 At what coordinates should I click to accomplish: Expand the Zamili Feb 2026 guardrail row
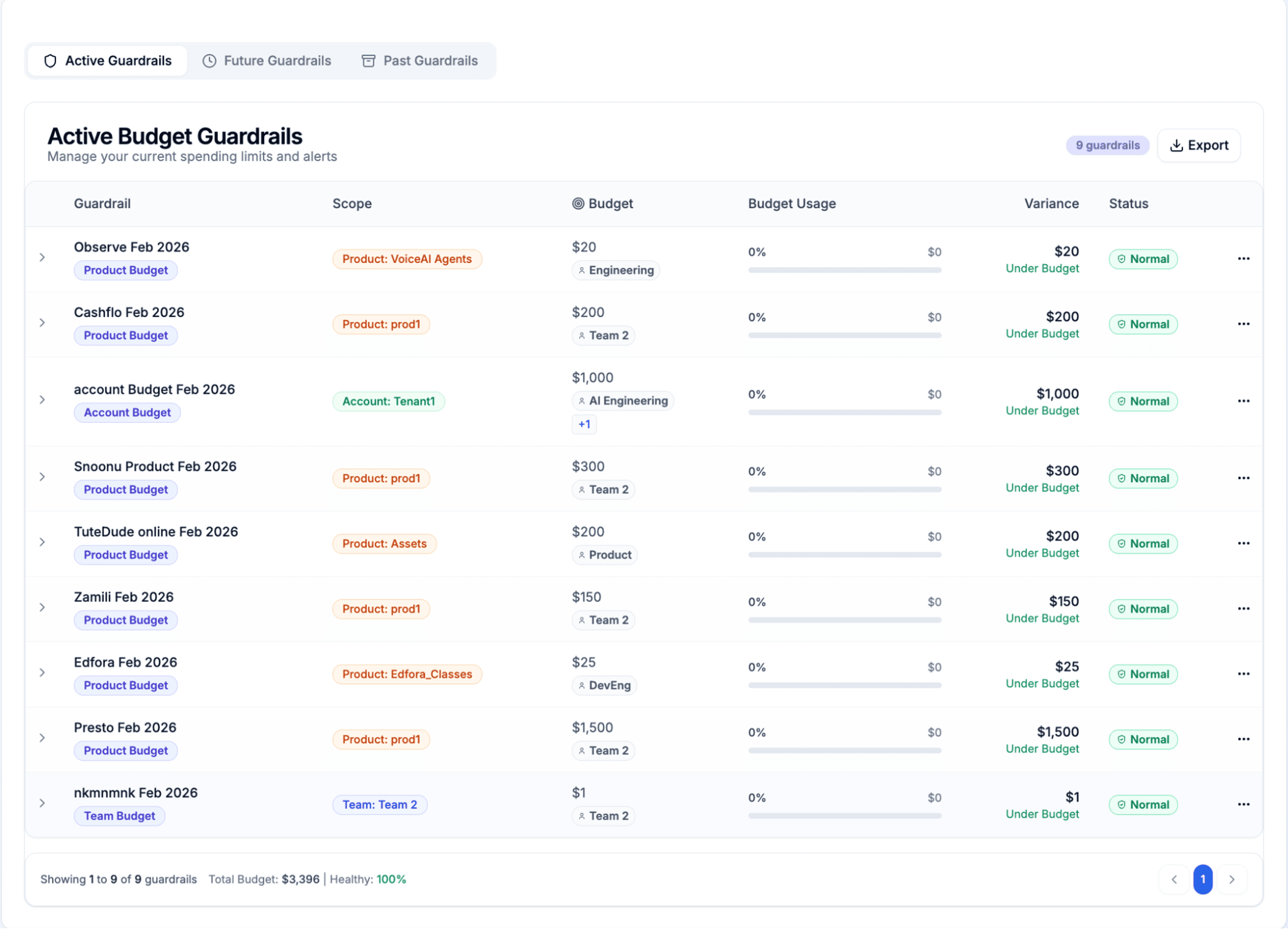click(x=42, y=607)
